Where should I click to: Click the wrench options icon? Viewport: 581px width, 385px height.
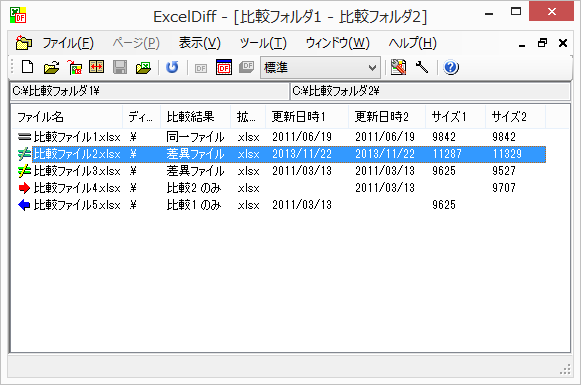point(422,67)
